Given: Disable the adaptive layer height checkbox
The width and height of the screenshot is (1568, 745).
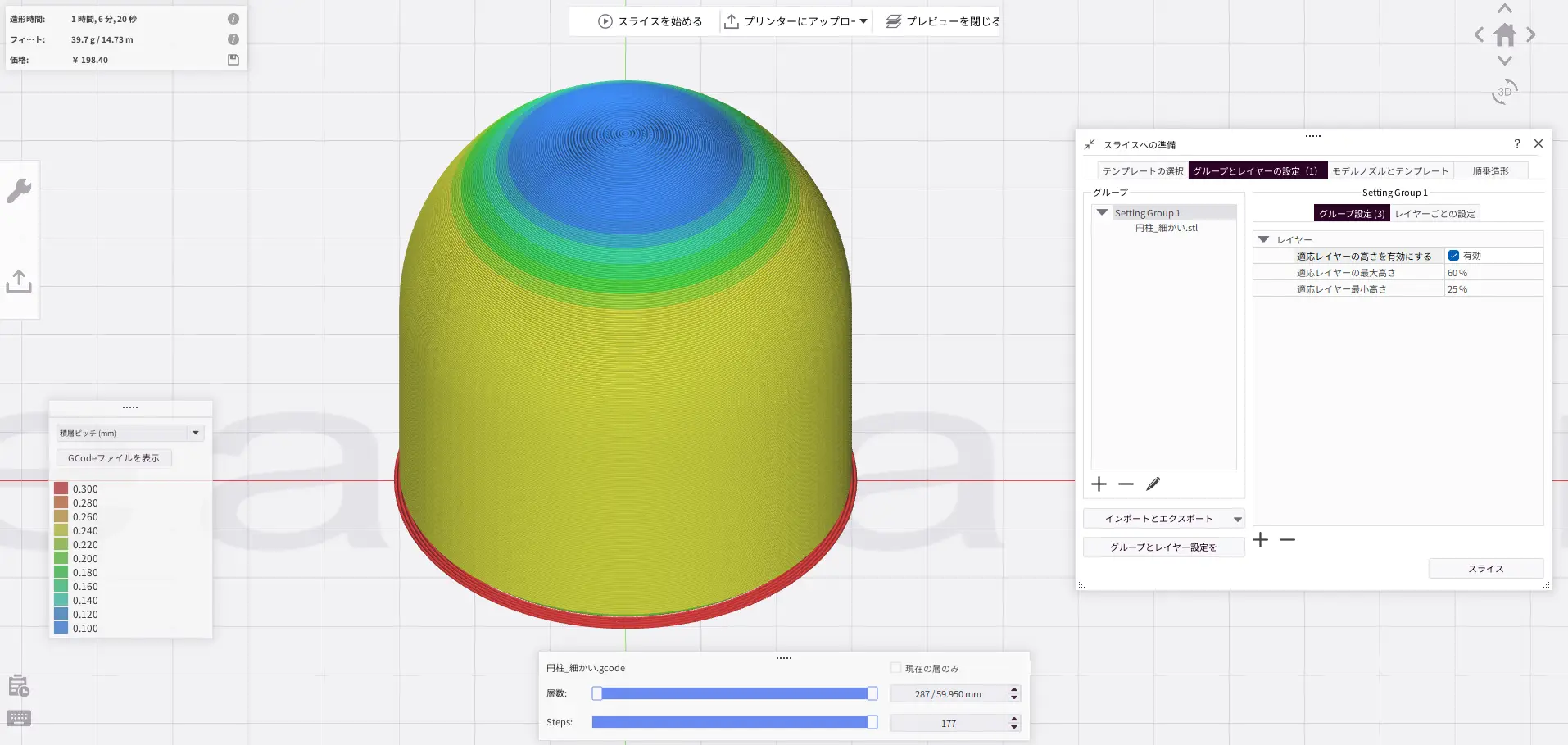Looking at the screenshot, I should [1453, 256].
